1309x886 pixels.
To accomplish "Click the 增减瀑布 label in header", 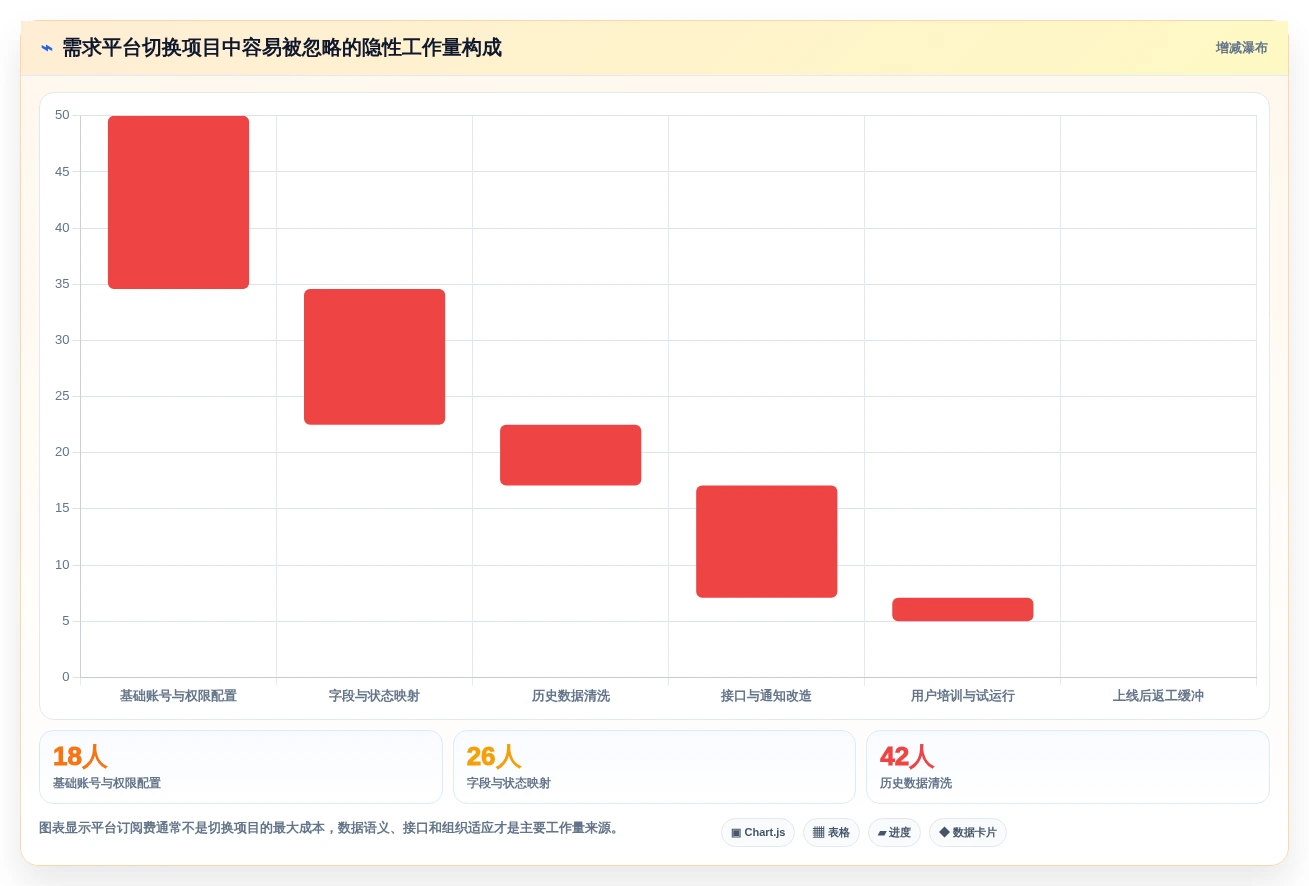I will point(1241,48).
